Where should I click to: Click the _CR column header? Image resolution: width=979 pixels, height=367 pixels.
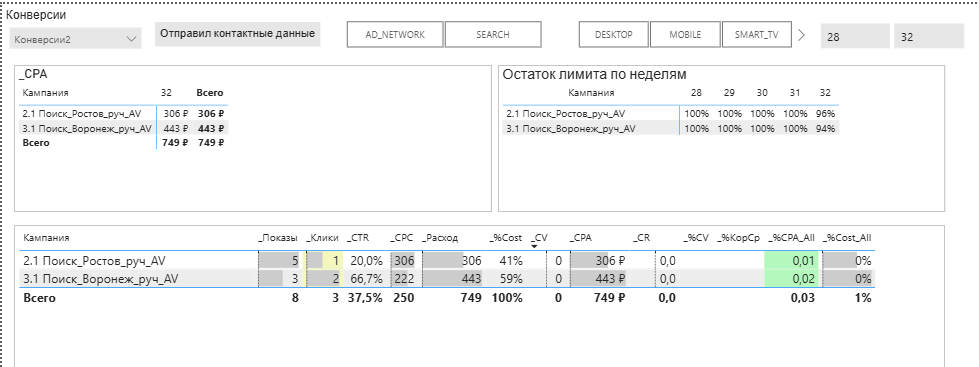pos(641,238)
